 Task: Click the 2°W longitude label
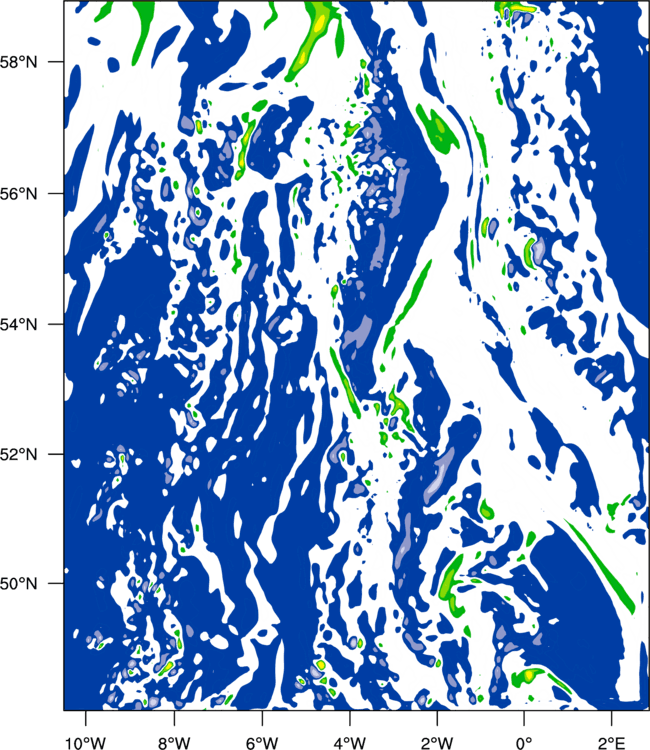tap(437, 742)
